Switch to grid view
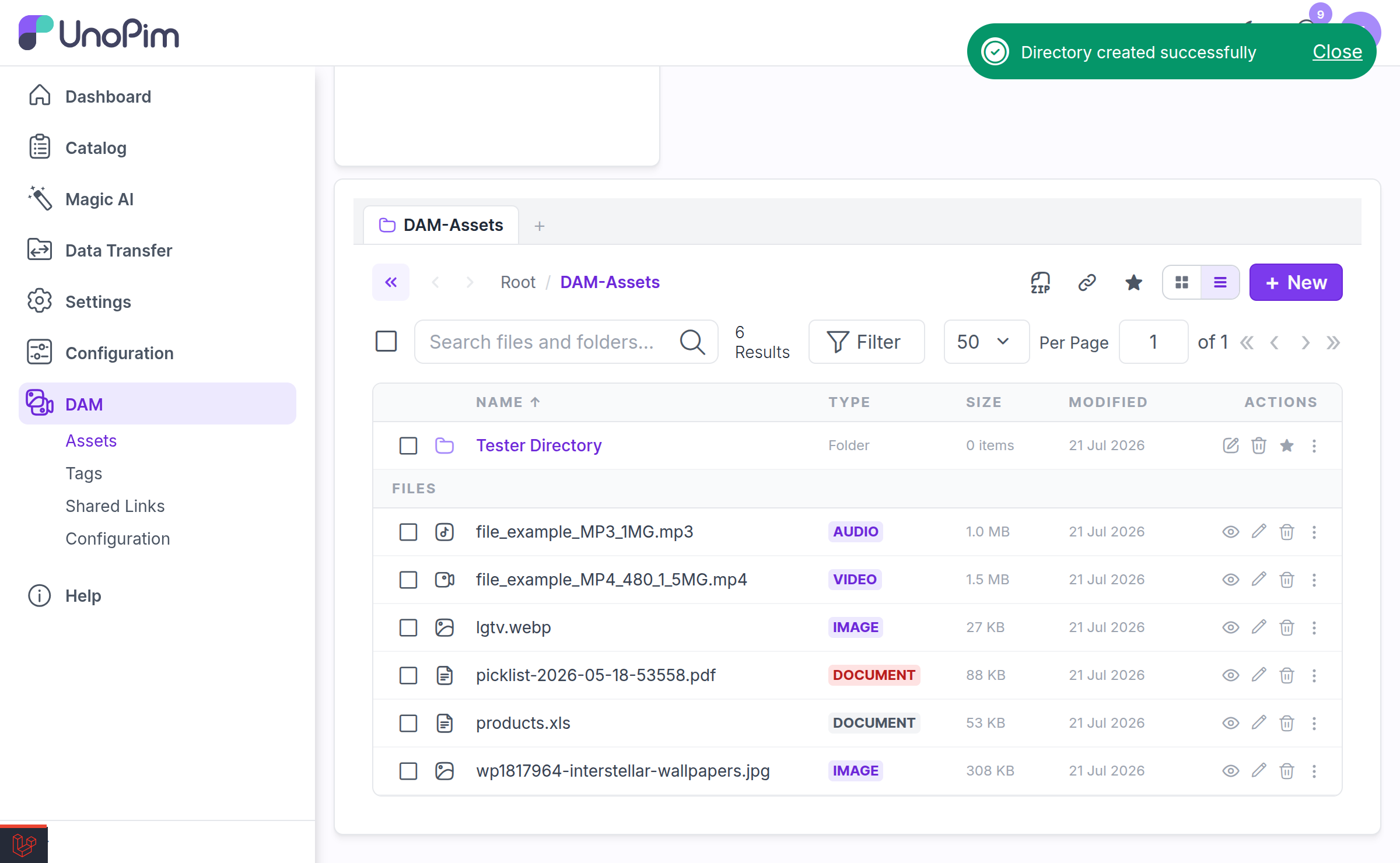The image size is (1400, 863). click(x=1182, y=283)
